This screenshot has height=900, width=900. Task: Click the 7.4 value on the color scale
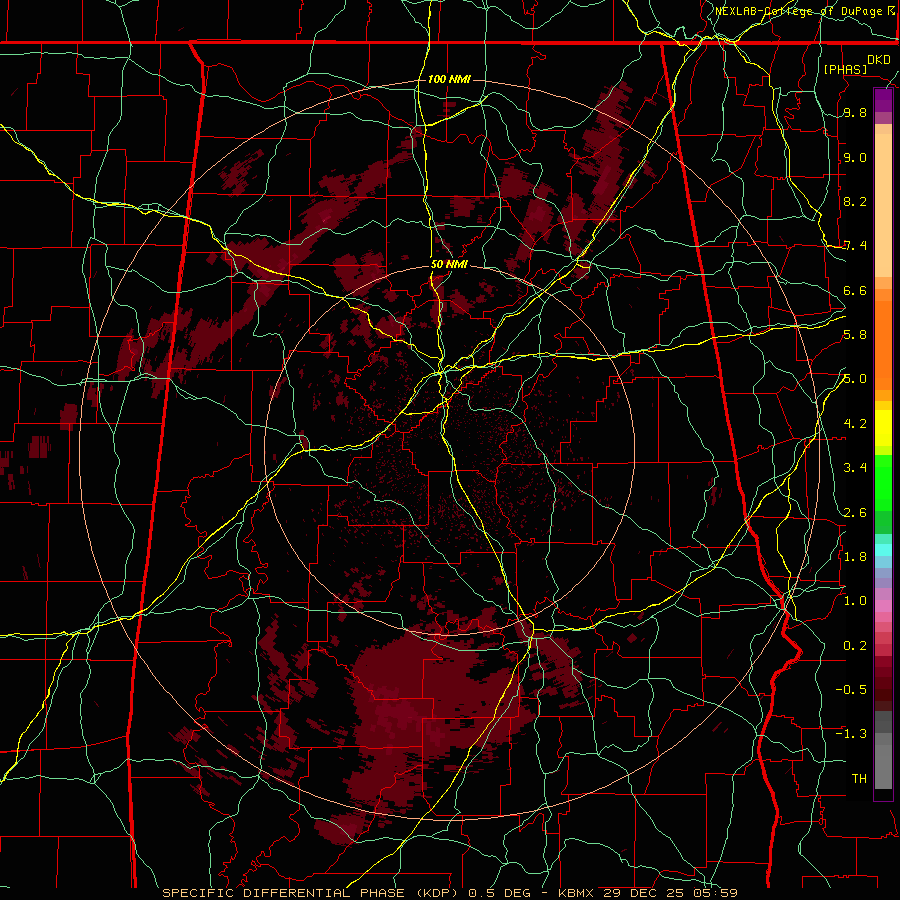coord(855,246)
